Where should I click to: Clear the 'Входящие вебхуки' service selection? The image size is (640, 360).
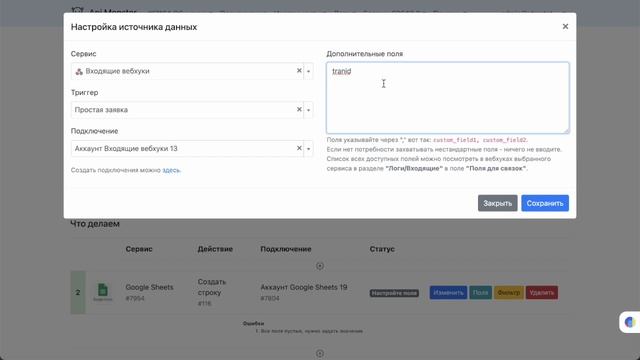[299, 71]
